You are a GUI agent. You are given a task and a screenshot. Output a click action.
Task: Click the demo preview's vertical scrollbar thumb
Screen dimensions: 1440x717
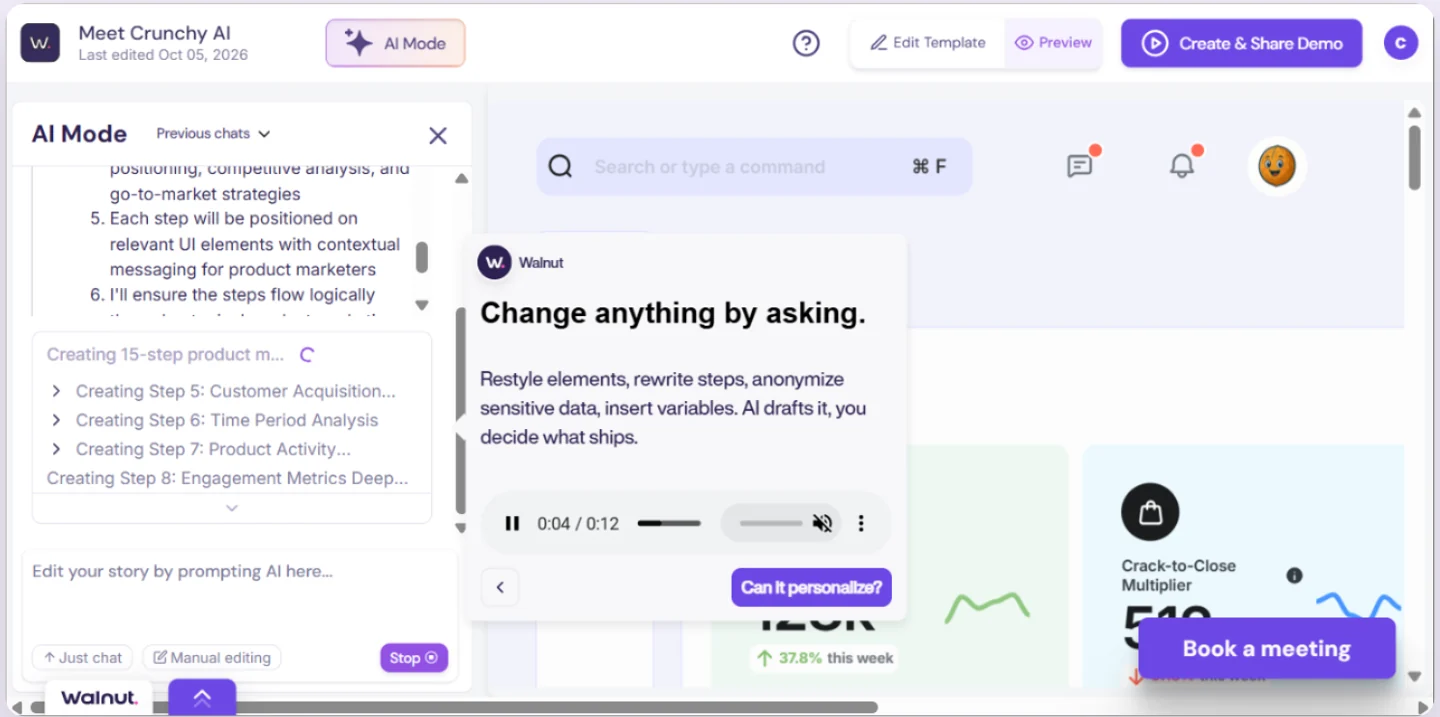tap(1414, 156)
